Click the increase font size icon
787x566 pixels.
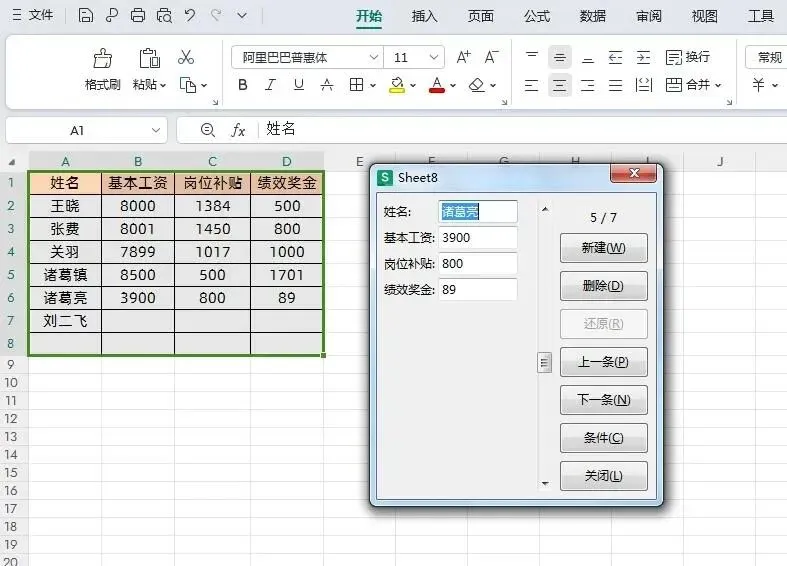pyautogui.click(x=463, y=57)
